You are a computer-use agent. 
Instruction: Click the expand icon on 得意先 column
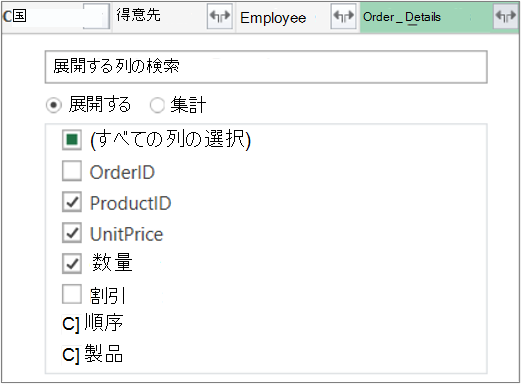coord(220,16)
